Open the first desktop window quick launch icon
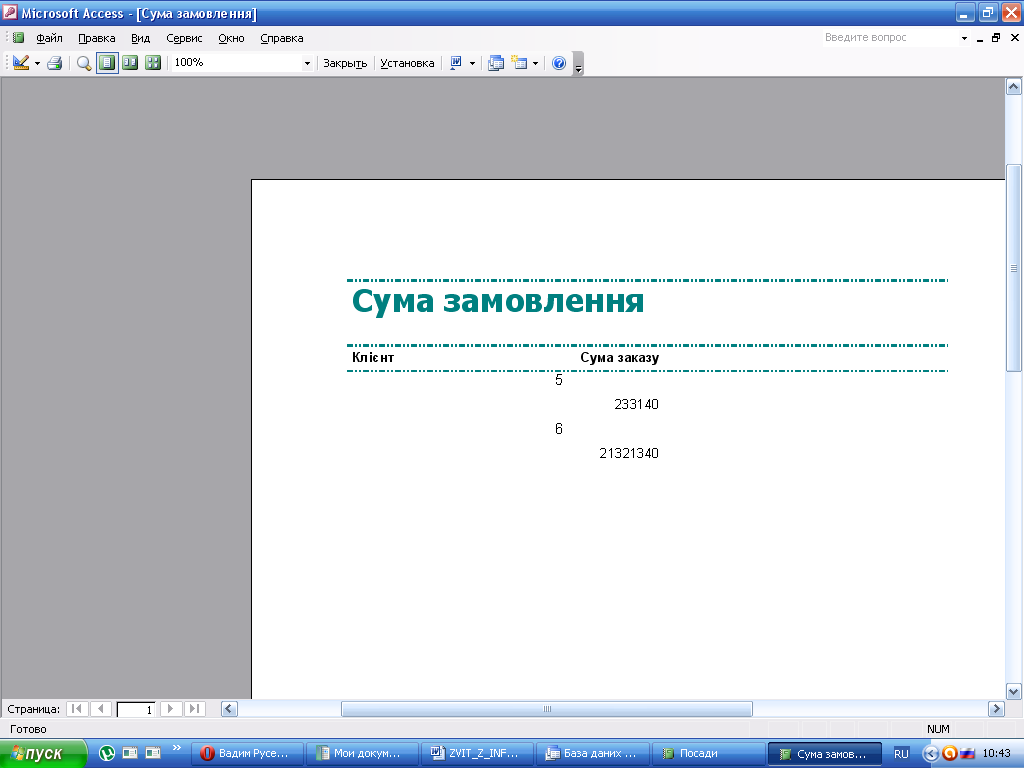 (130, 753)
